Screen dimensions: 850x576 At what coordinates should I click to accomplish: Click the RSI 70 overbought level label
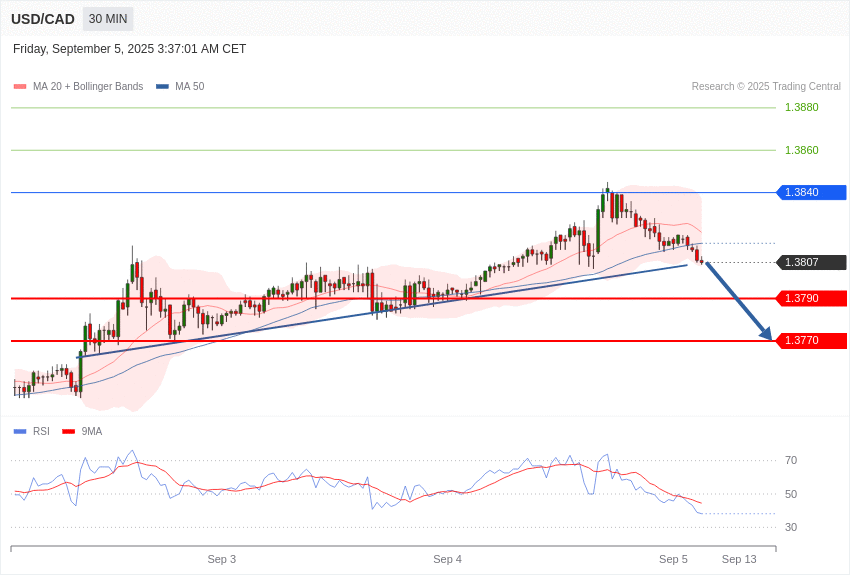tap(791, 460)
